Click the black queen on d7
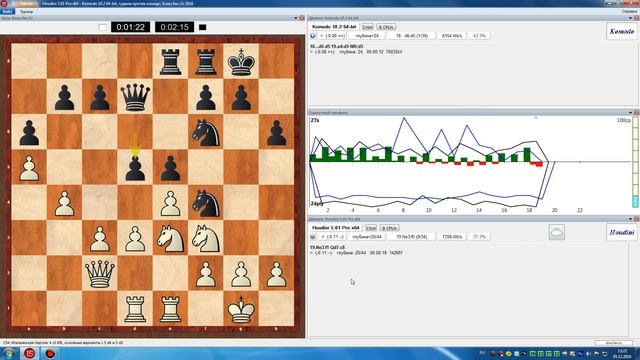 click(135, 97)
